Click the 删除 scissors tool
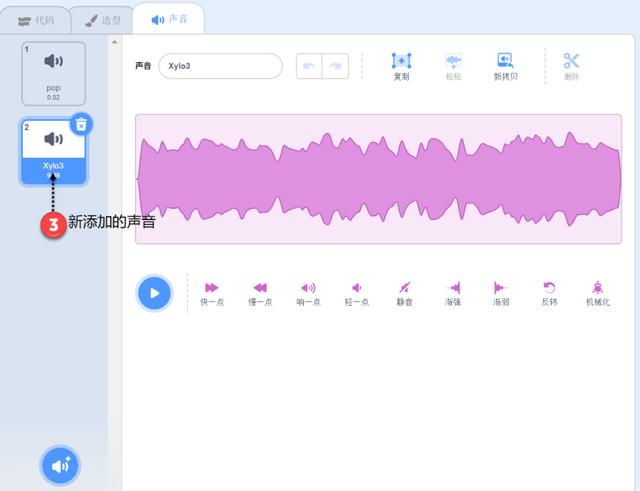 click(x=571, y=67)
